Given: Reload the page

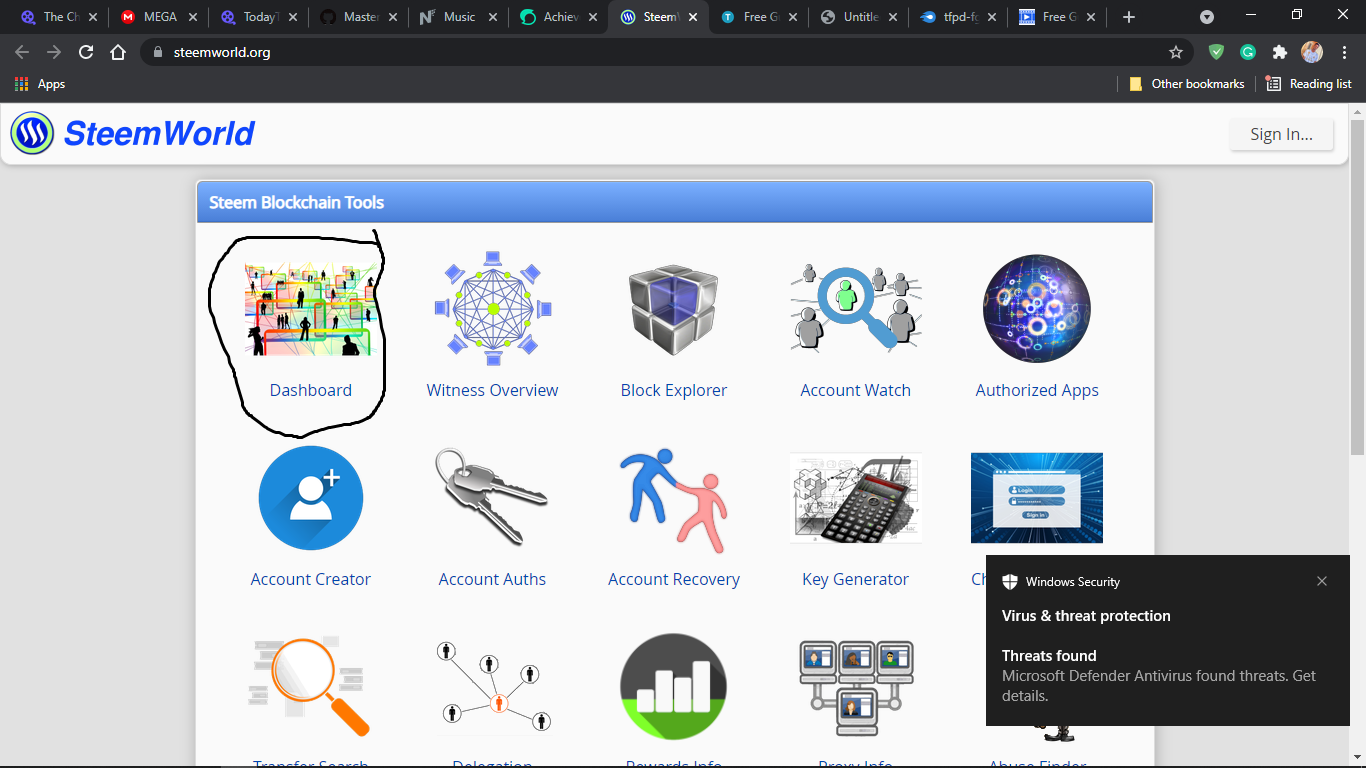Looking at the screenshot, I should coord(86,52).
